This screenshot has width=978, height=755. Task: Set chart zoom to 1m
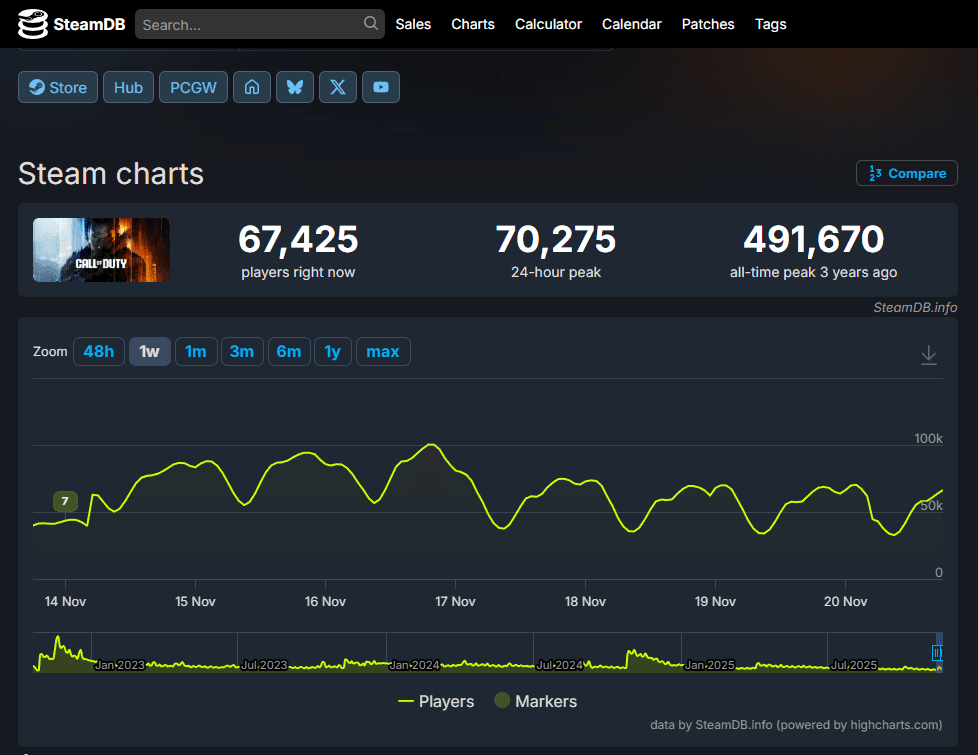(x=196, y=351)
